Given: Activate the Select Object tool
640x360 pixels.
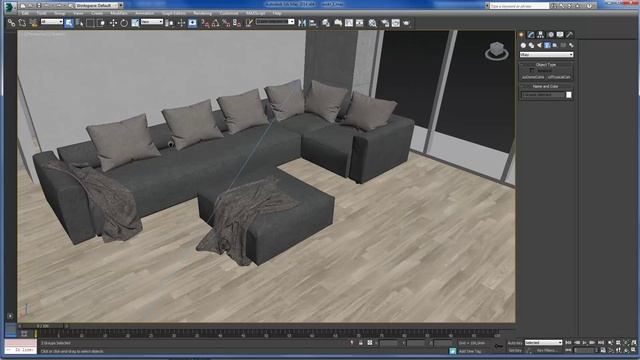Looking at the screenshot, I should point(69,23).
